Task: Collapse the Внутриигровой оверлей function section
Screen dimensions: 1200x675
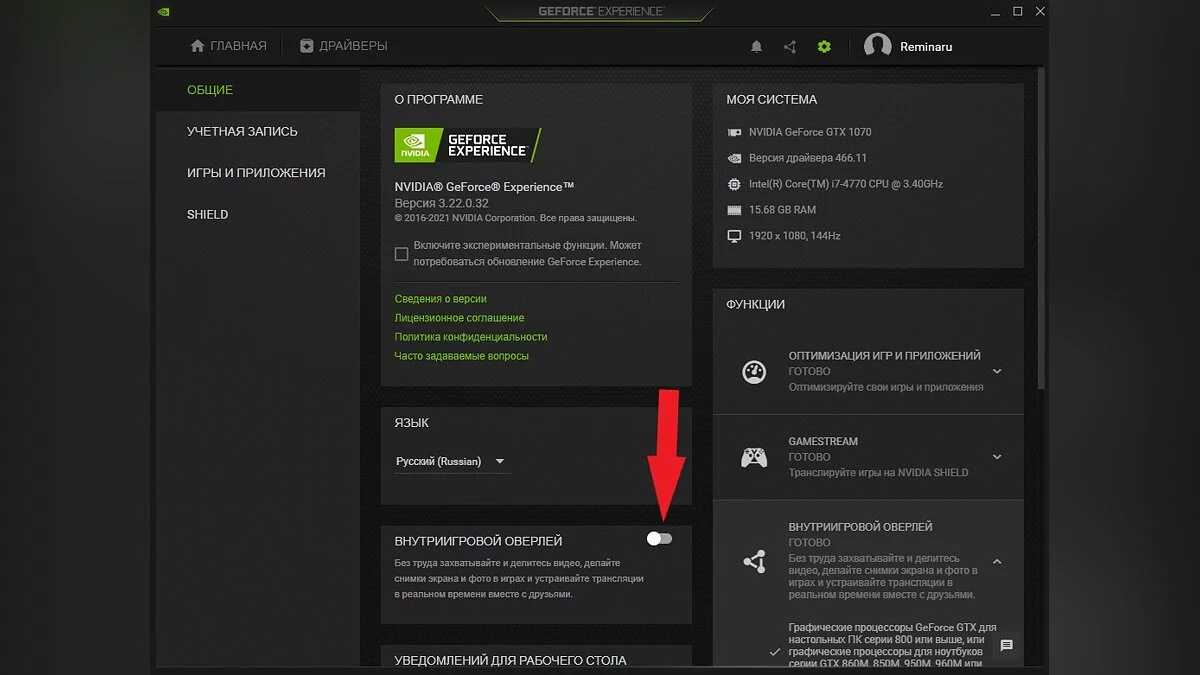Action: click(x=997, y=561)
